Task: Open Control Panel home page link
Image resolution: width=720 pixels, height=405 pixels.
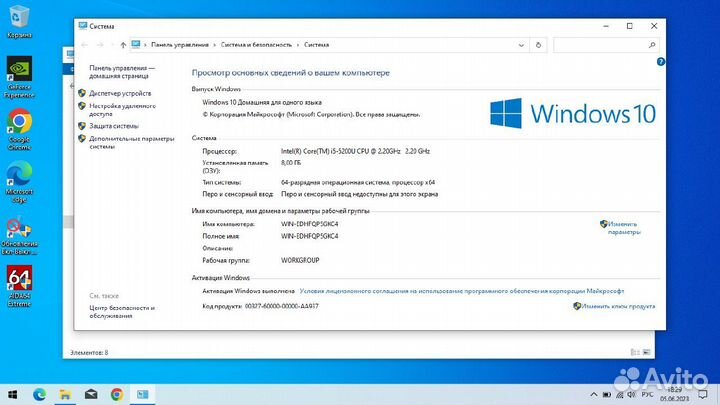Action: tap(122, 72)
